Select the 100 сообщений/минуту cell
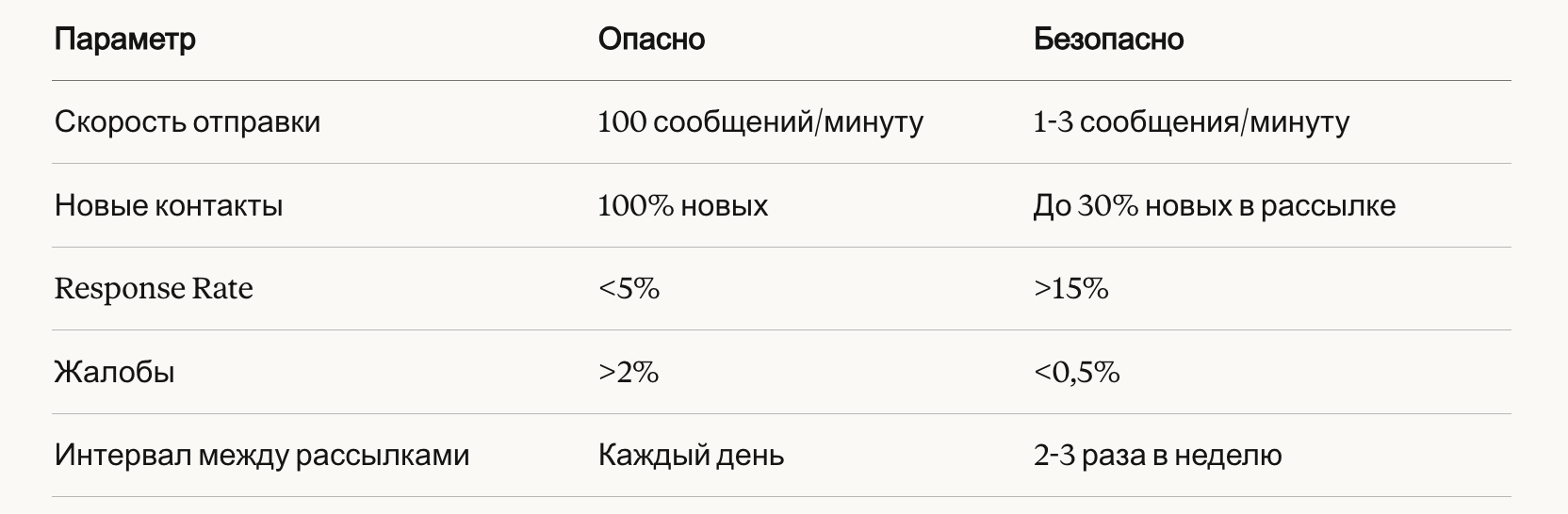The height and width of the screenshot is (514, 1568). [x=760, y=122]
